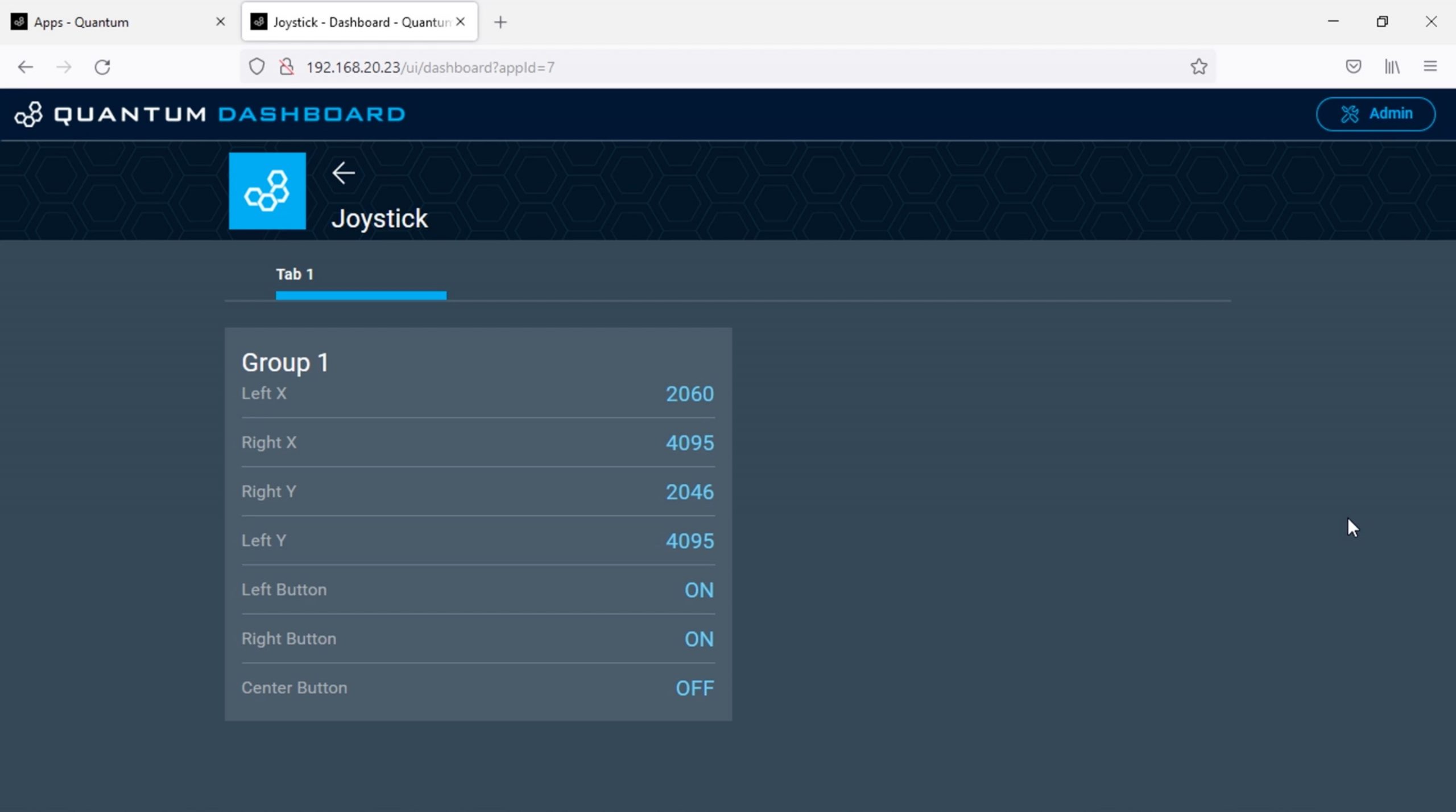Save page to Pocket icon
The width and height of the screenshot is (1456, 812).
(1353, 67)
